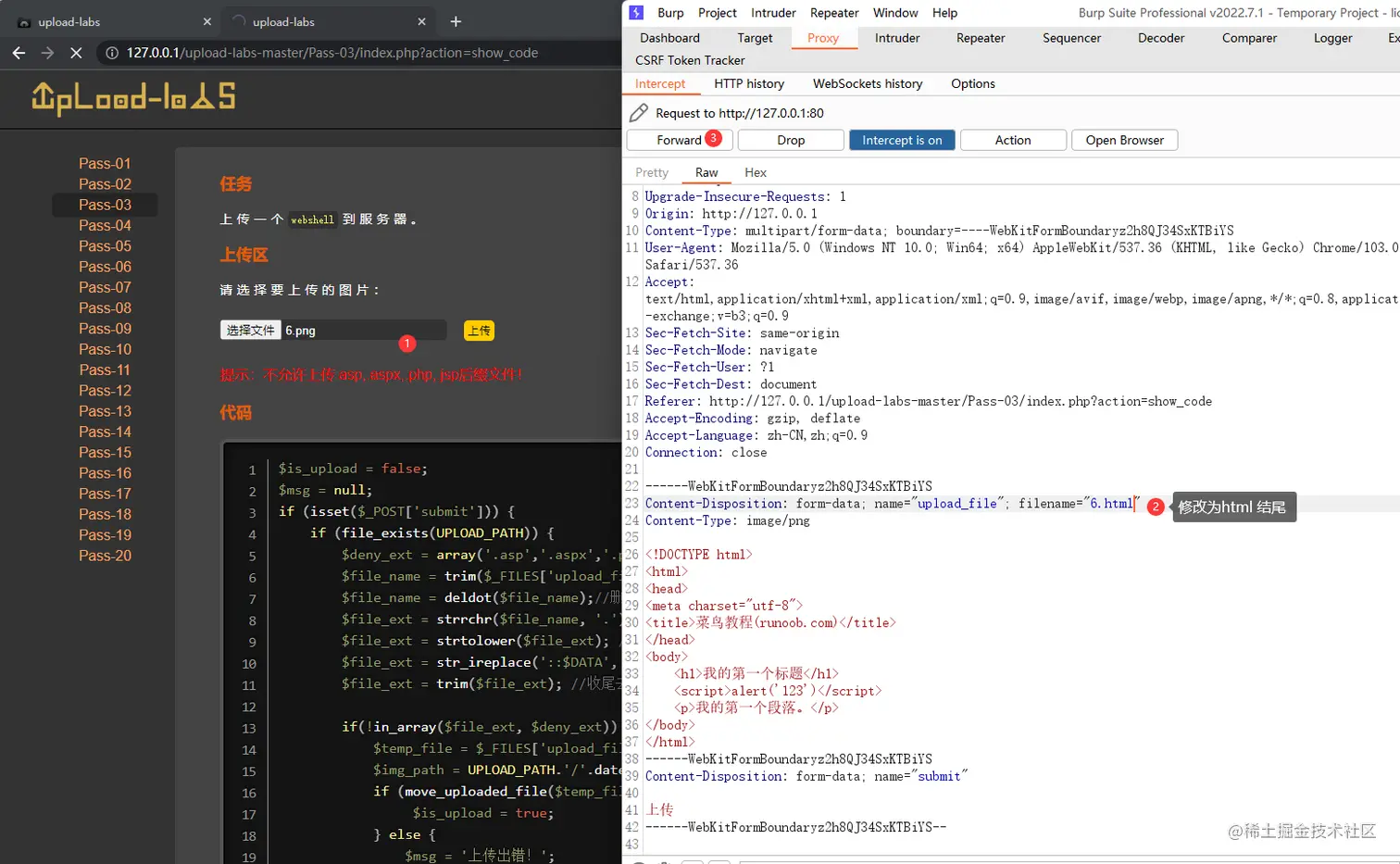Stop loading the browser page
1400x864 pixels.
point(76,53)
